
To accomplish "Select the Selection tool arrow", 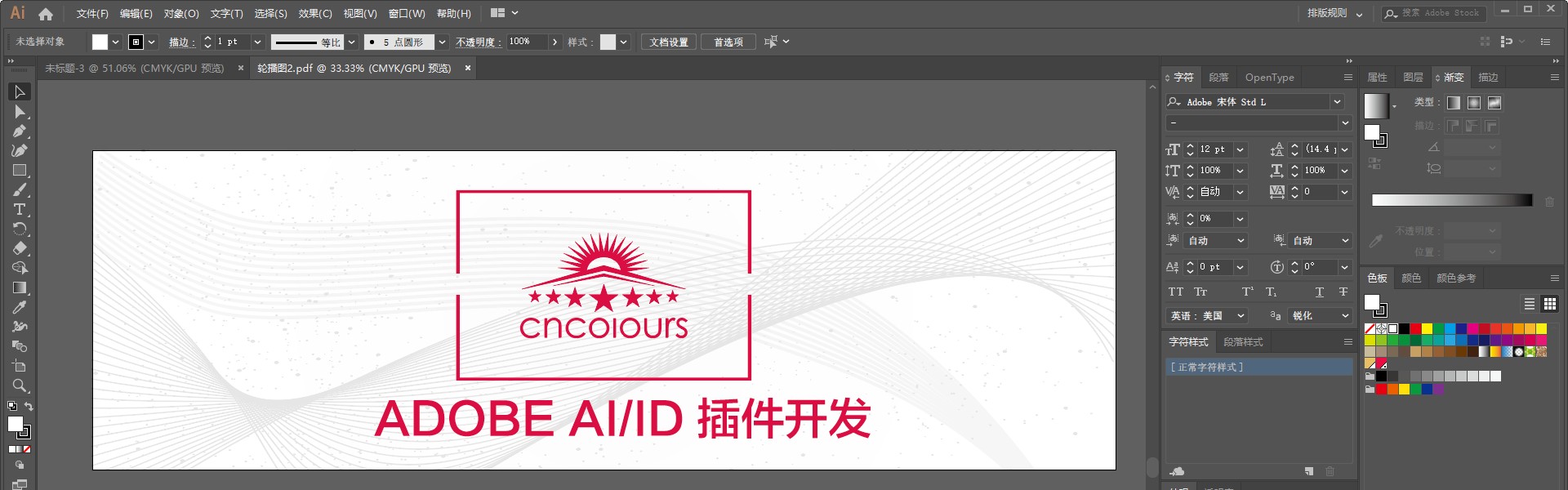I will [x=20, y=92].
